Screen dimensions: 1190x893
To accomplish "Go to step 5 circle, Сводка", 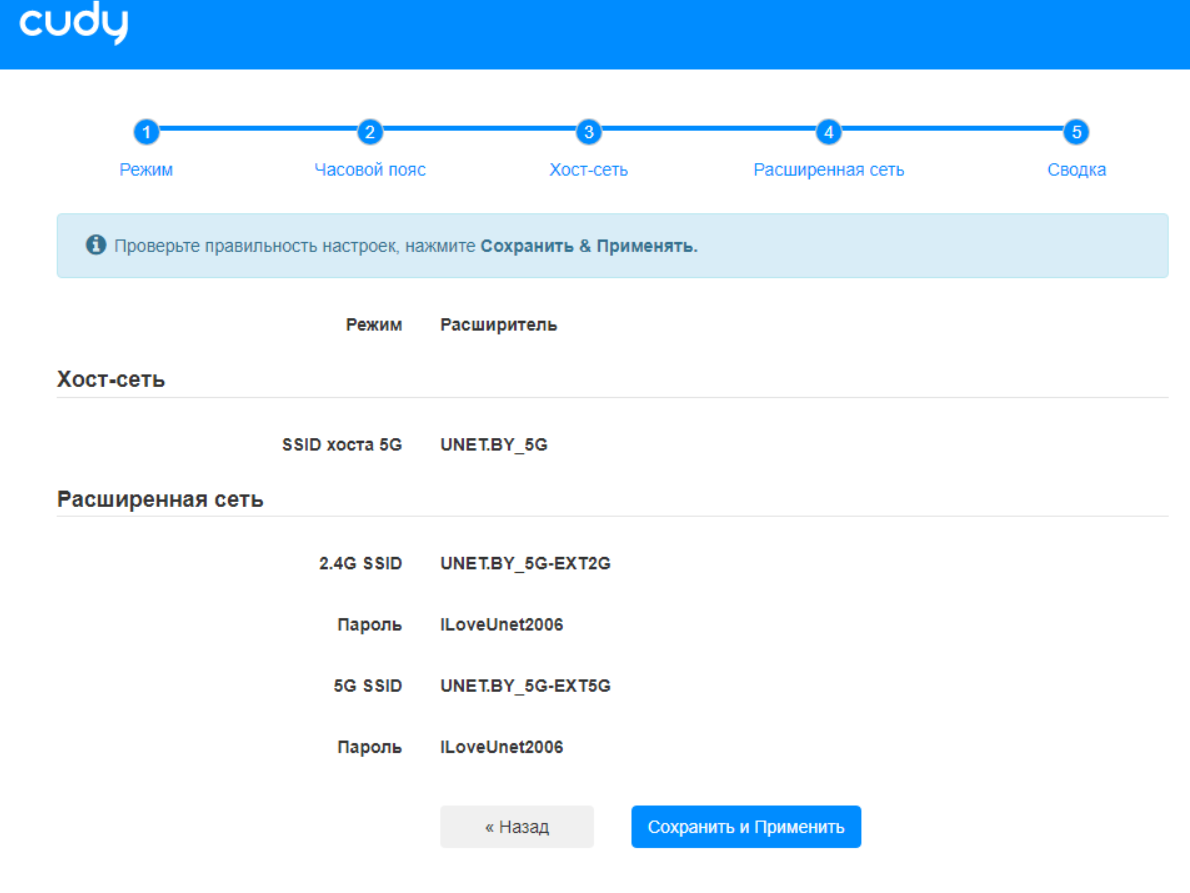I will 1076,132.
